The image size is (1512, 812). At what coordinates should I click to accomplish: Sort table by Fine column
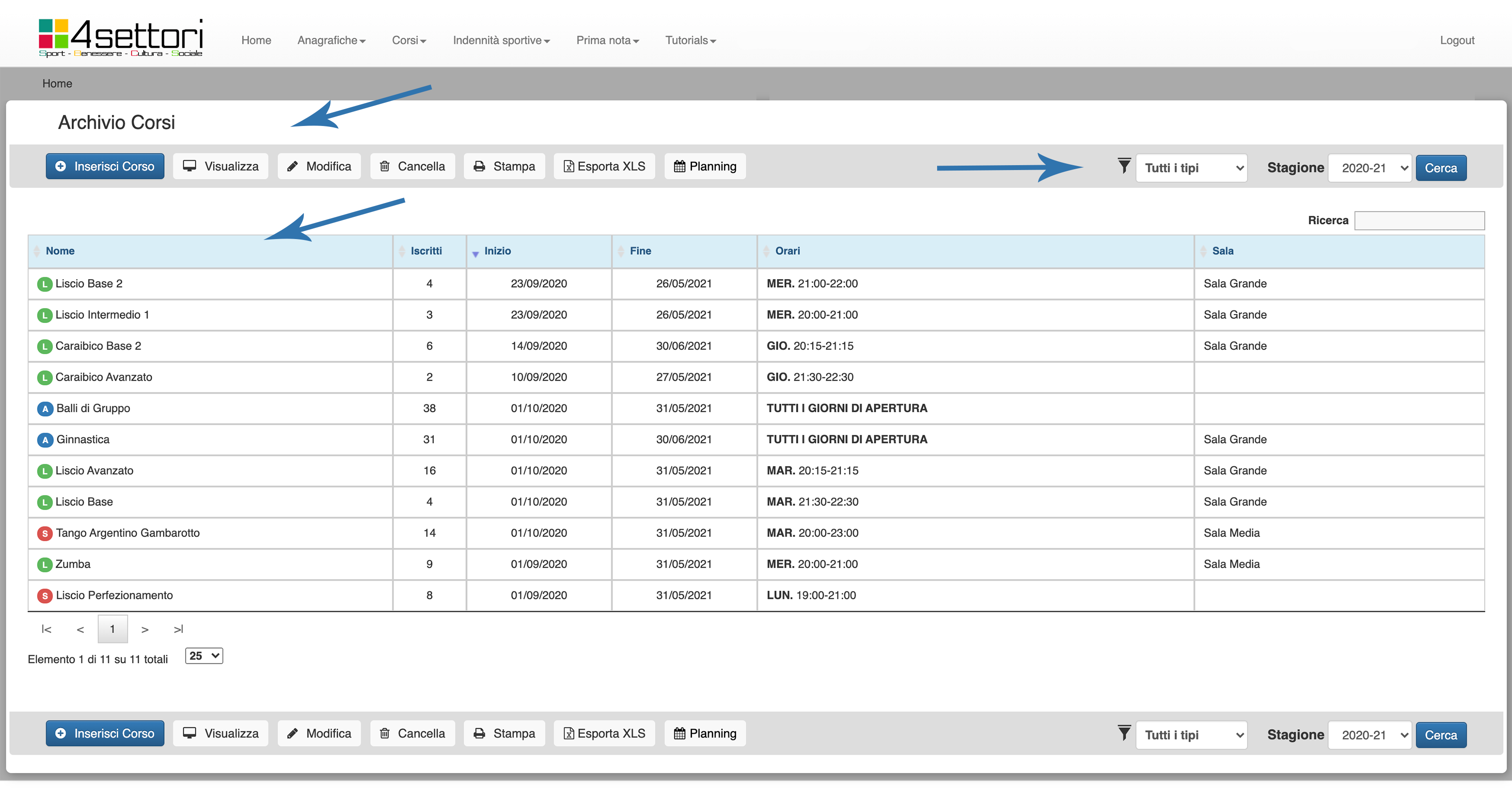684,251
